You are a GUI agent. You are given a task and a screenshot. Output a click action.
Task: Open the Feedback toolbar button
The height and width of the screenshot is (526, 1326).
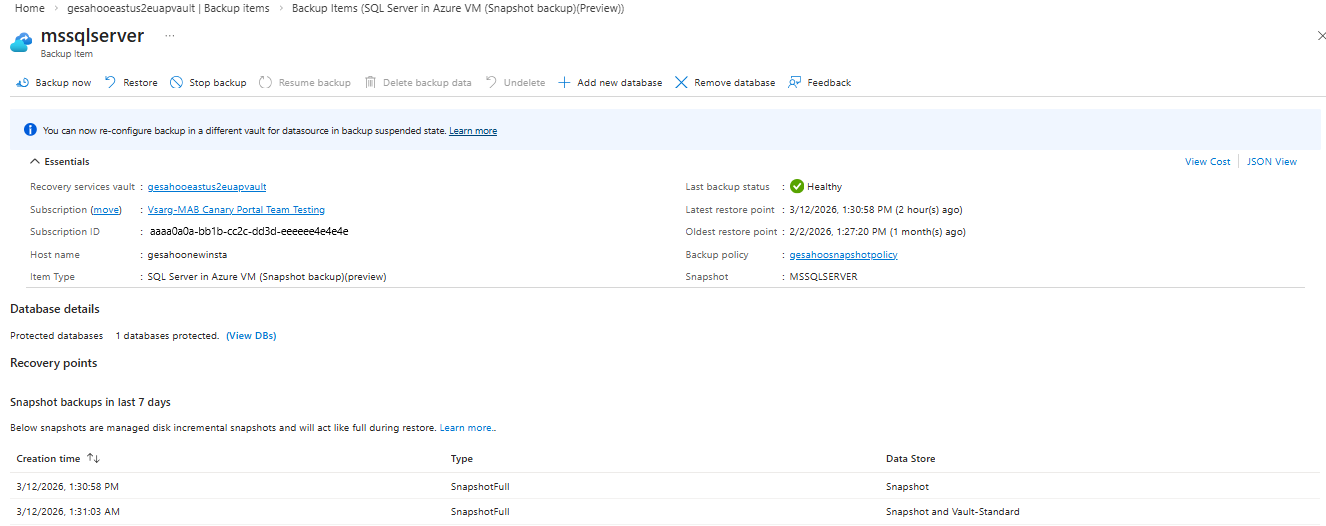(x=820, y=83)
